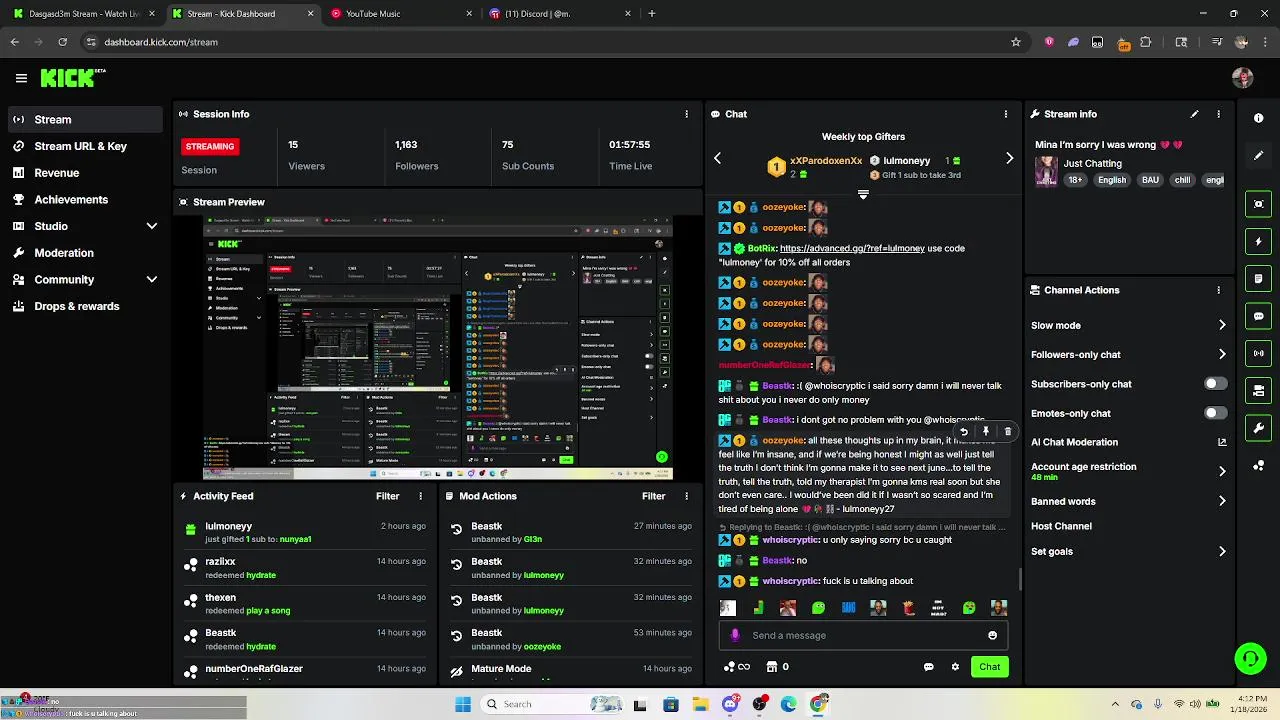Screen dimensions: 1280x720
Task: Open Windows Start menu
Action: pos(463,704)
